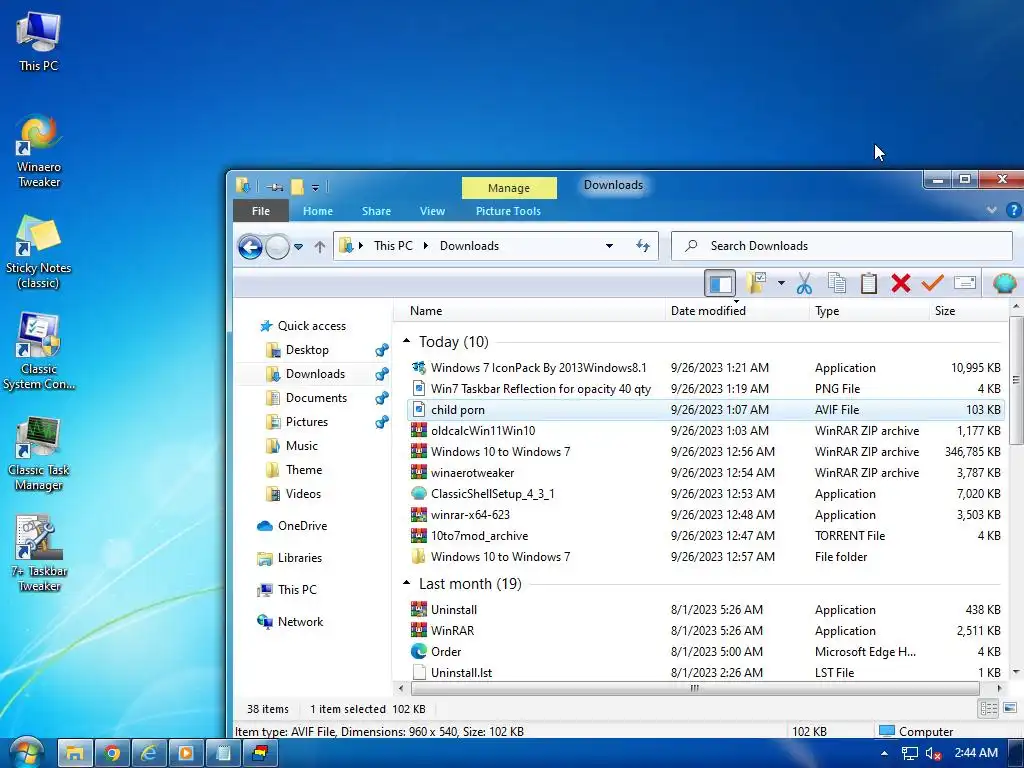Select the Classic Task Manager desktop icon

[39, 455]
